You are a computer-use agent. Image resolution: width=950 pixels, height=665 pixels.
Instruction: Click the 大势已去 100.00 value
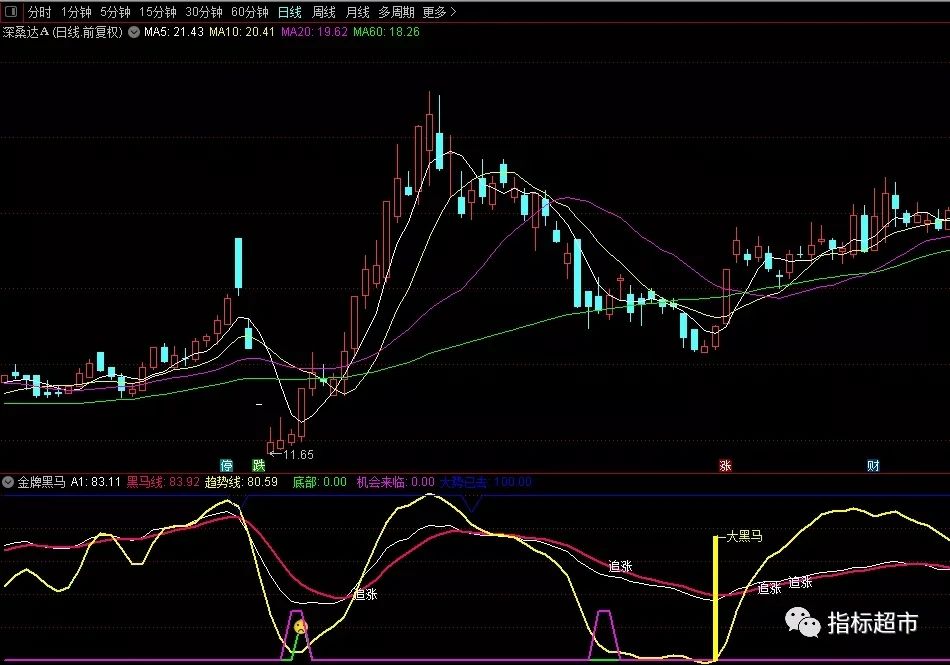(x=486, y=483)
